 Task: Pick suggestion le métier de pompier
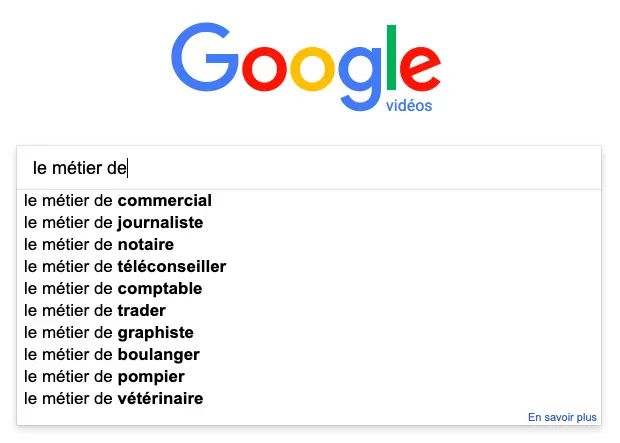tap(309, 377)
